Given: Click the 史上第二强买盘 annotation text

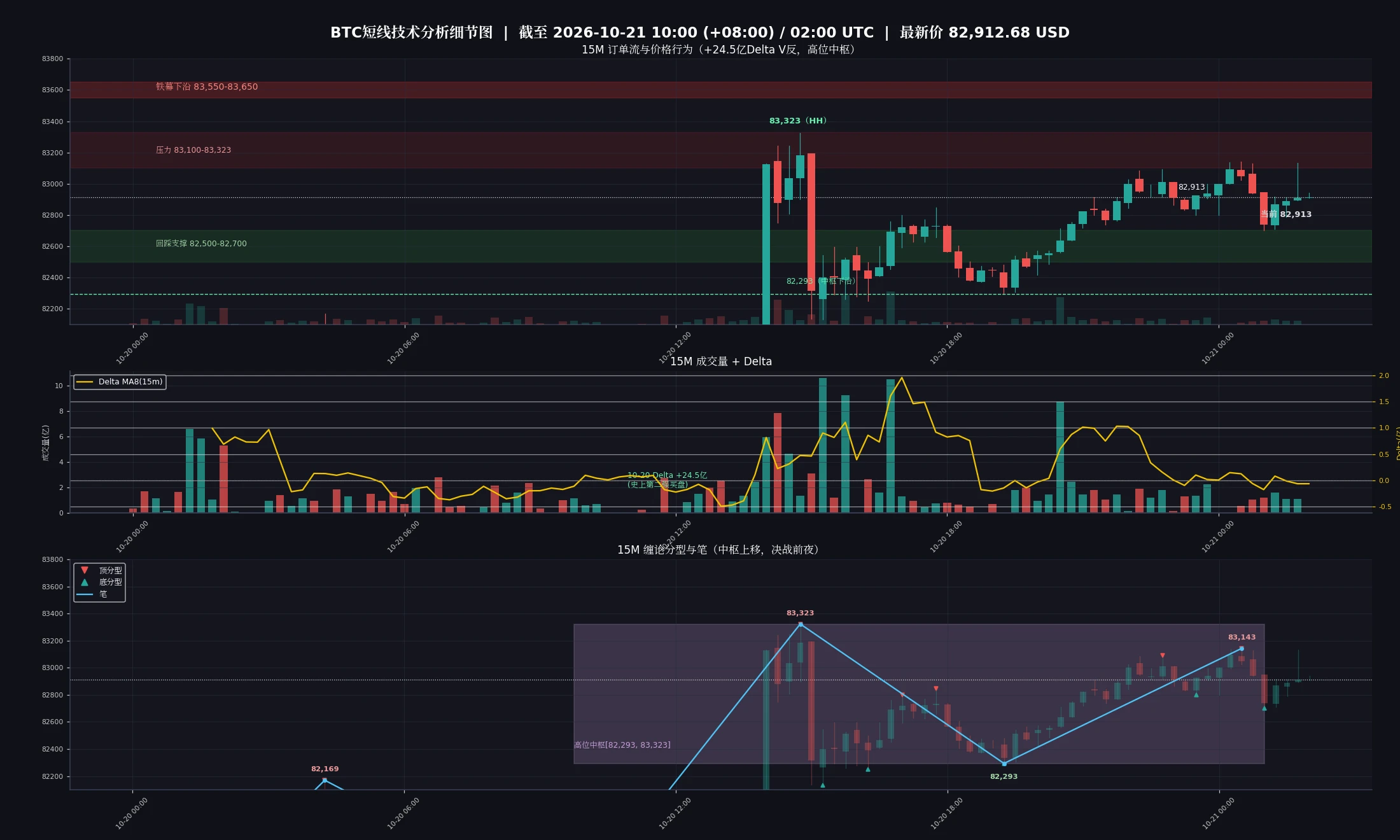Looking at the screenshot, I should pyautogui.click(x=657, y=484).
